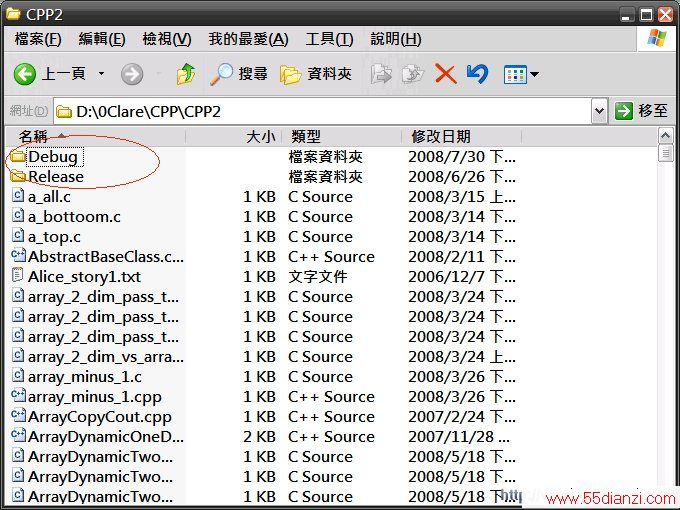
Task: Click the Copy To folder toolbar icon
Action: point(412,74)
